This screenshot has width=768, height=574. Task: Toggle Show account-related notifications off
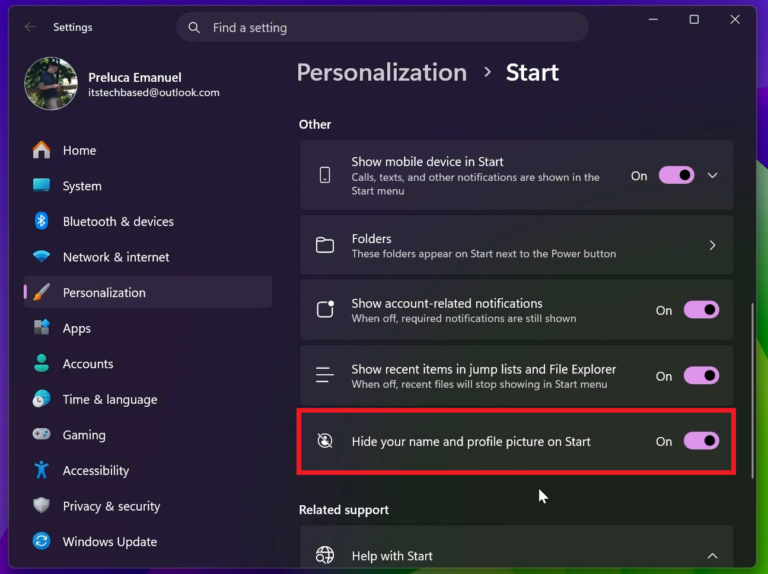701,310
